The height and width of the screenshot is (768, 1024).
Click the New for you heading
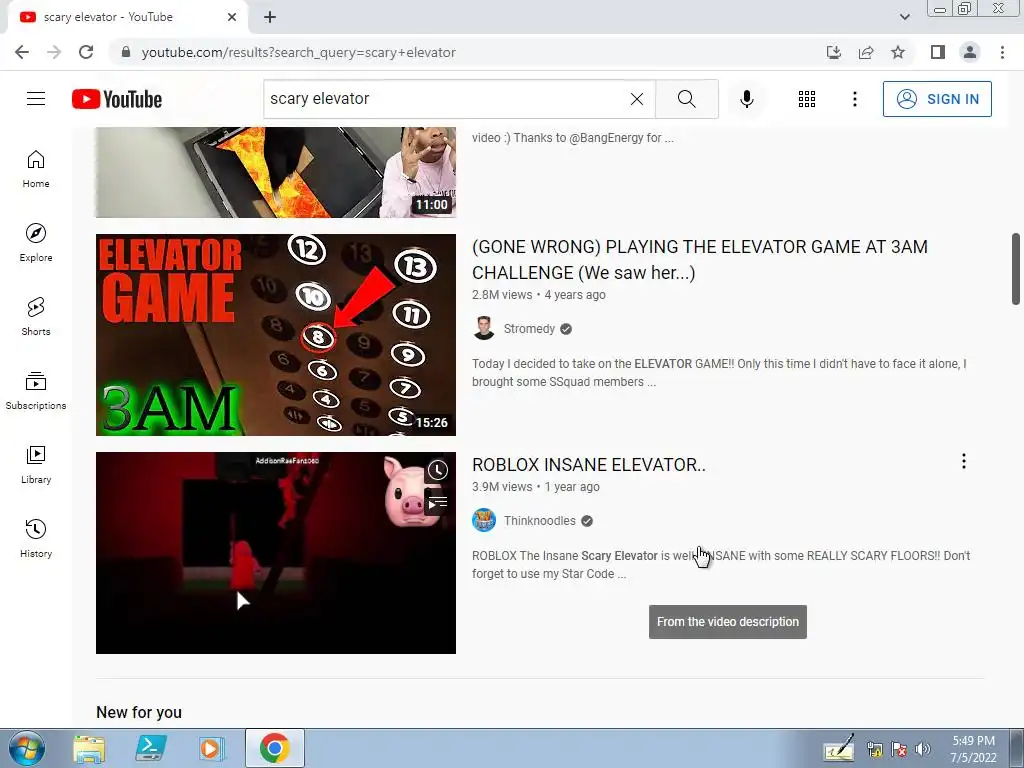coord(138,712)
